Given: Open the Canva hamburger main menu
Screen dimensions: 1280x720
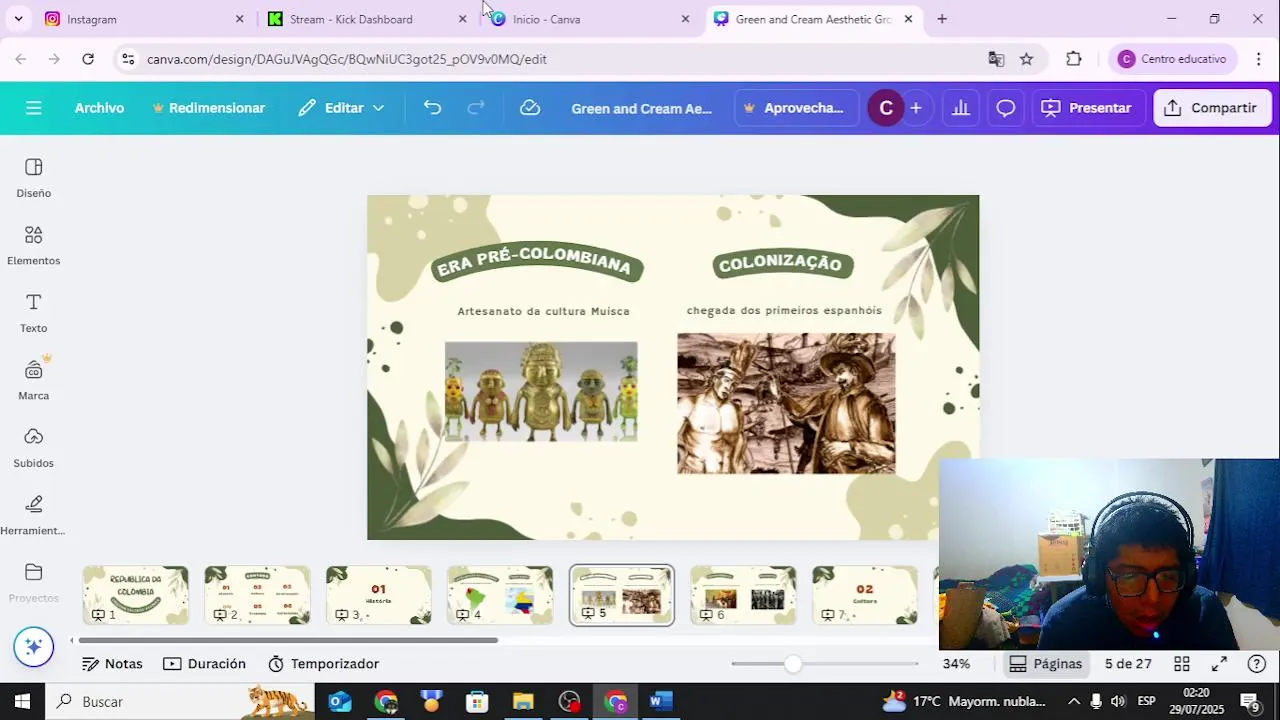Looking at the screenshot, I should (34, 108).
